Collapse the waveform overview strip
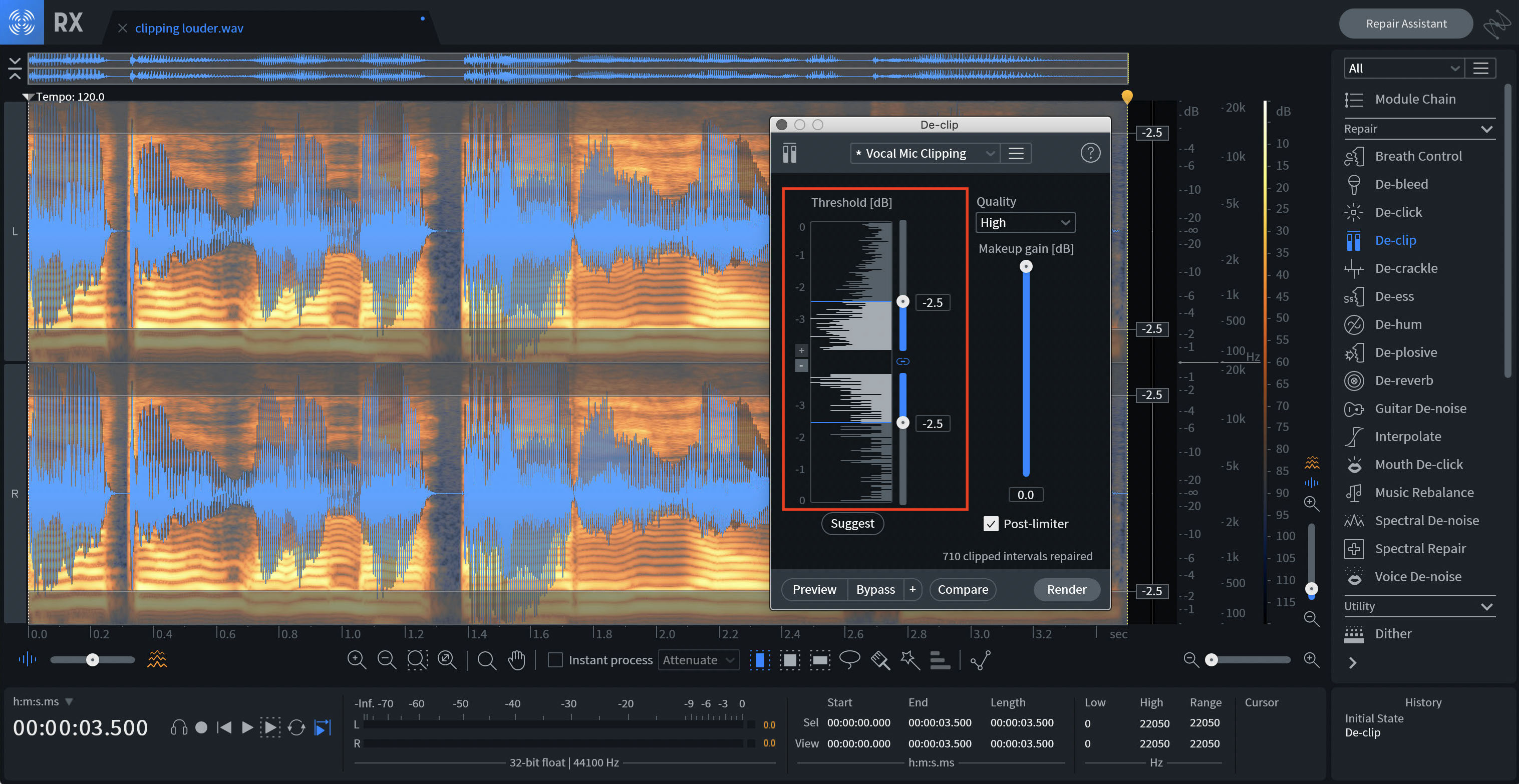 coord(15,69)
